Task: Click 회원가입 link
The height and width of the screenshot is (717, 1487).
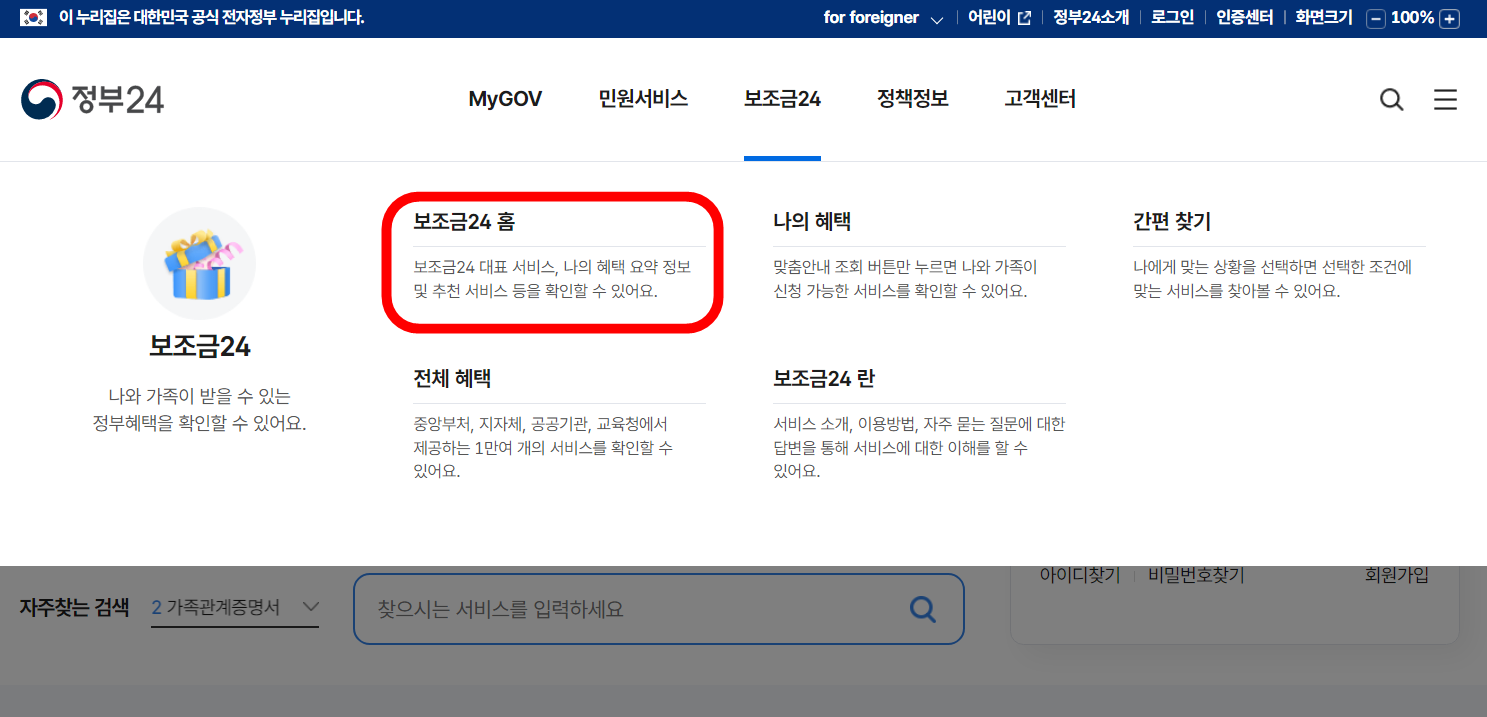Action: tap(1397, 575)
